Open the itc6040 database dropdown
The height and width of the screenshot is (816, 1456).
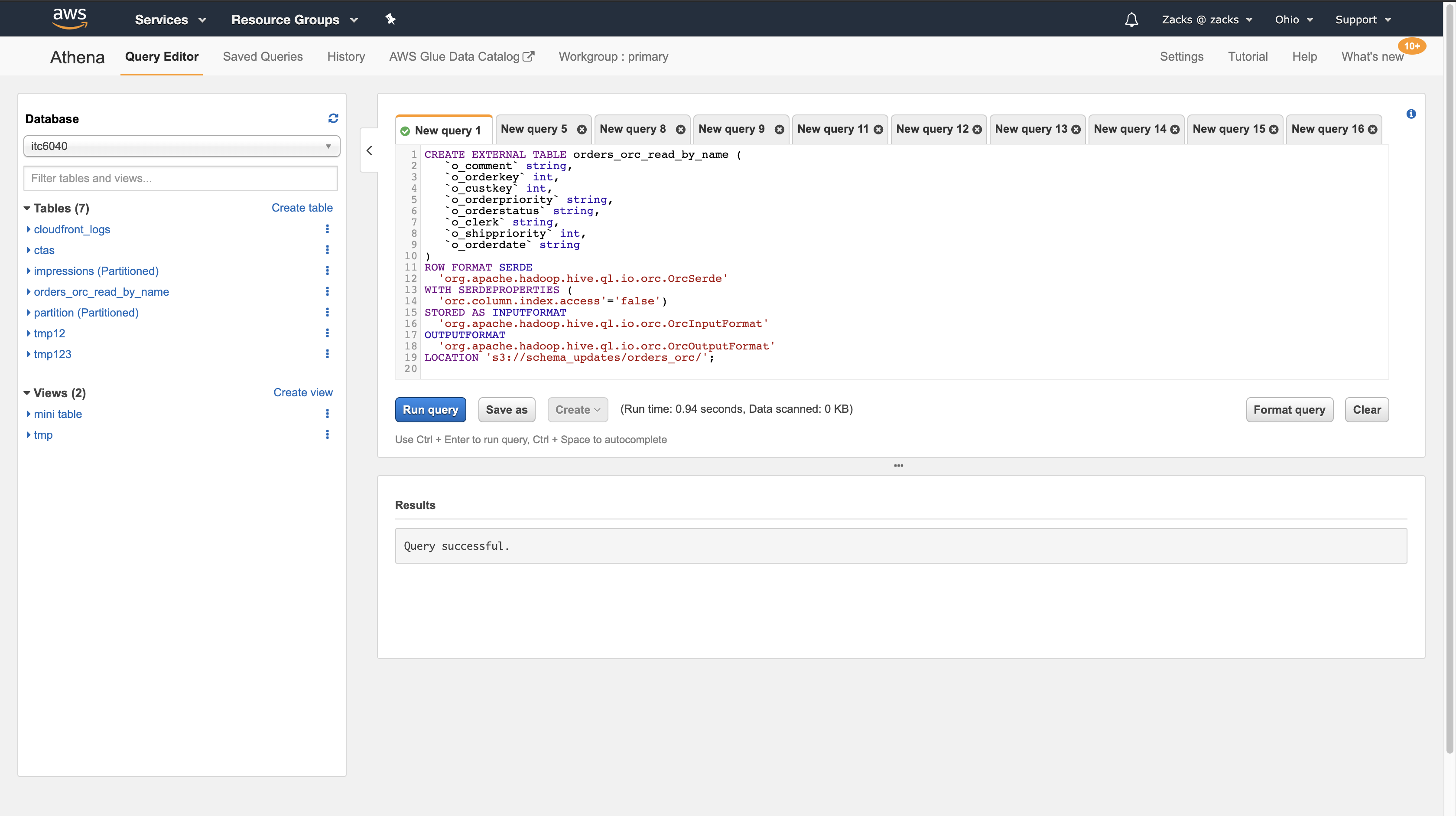[x=182, y=146]
